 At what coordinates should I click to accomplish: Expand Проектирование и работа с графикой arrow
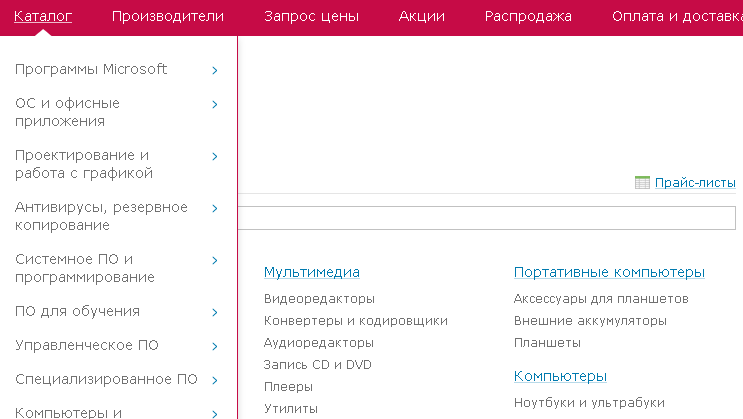pos(215,156)
